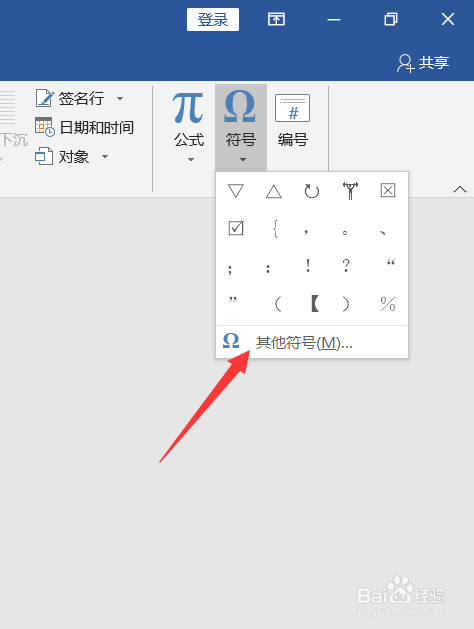Insert the crossed box symbol

(388, 190)
